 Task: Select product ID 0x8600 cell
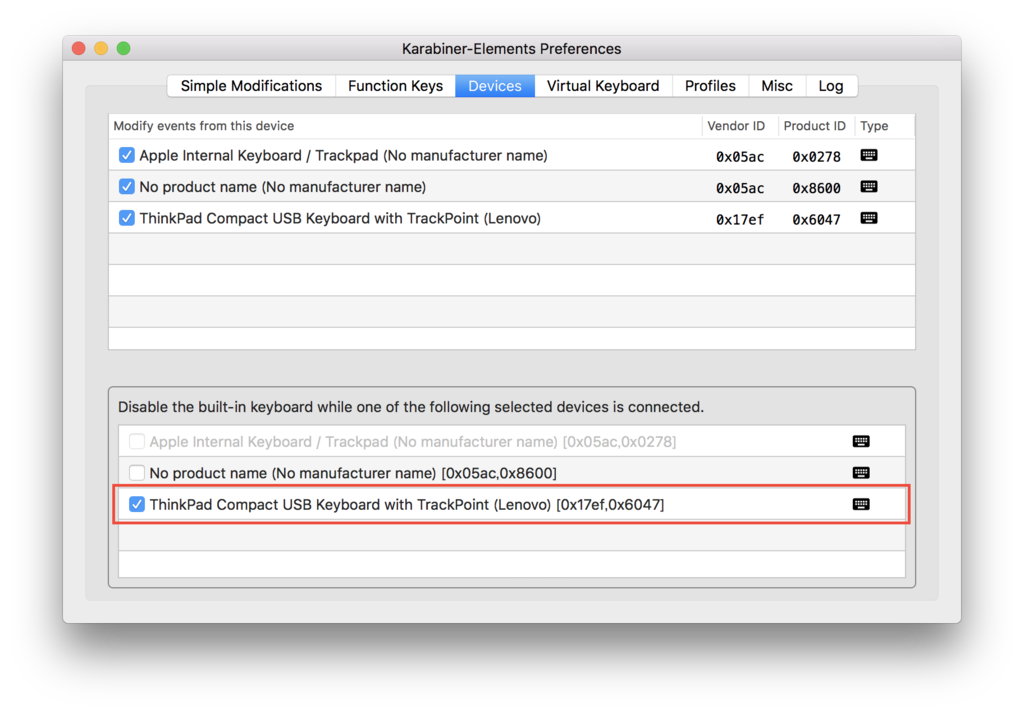tap(816, 188)
